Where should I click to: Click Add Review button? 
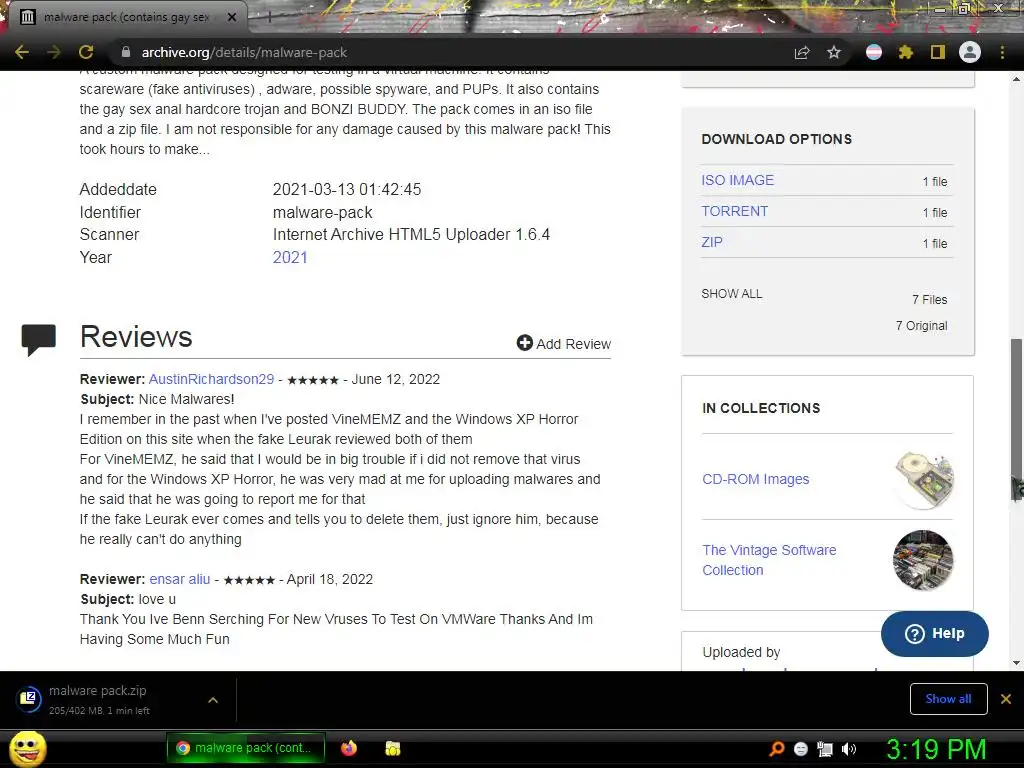point(564,344)
